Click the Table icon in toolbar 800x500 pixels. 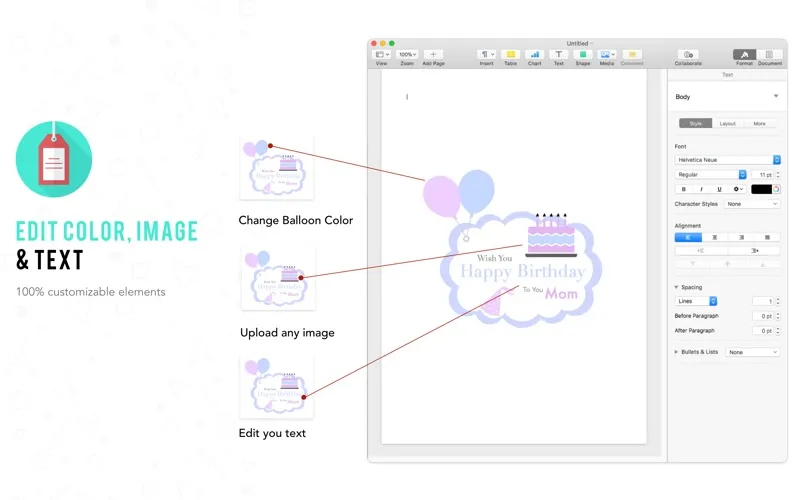(x=510, y=55)
